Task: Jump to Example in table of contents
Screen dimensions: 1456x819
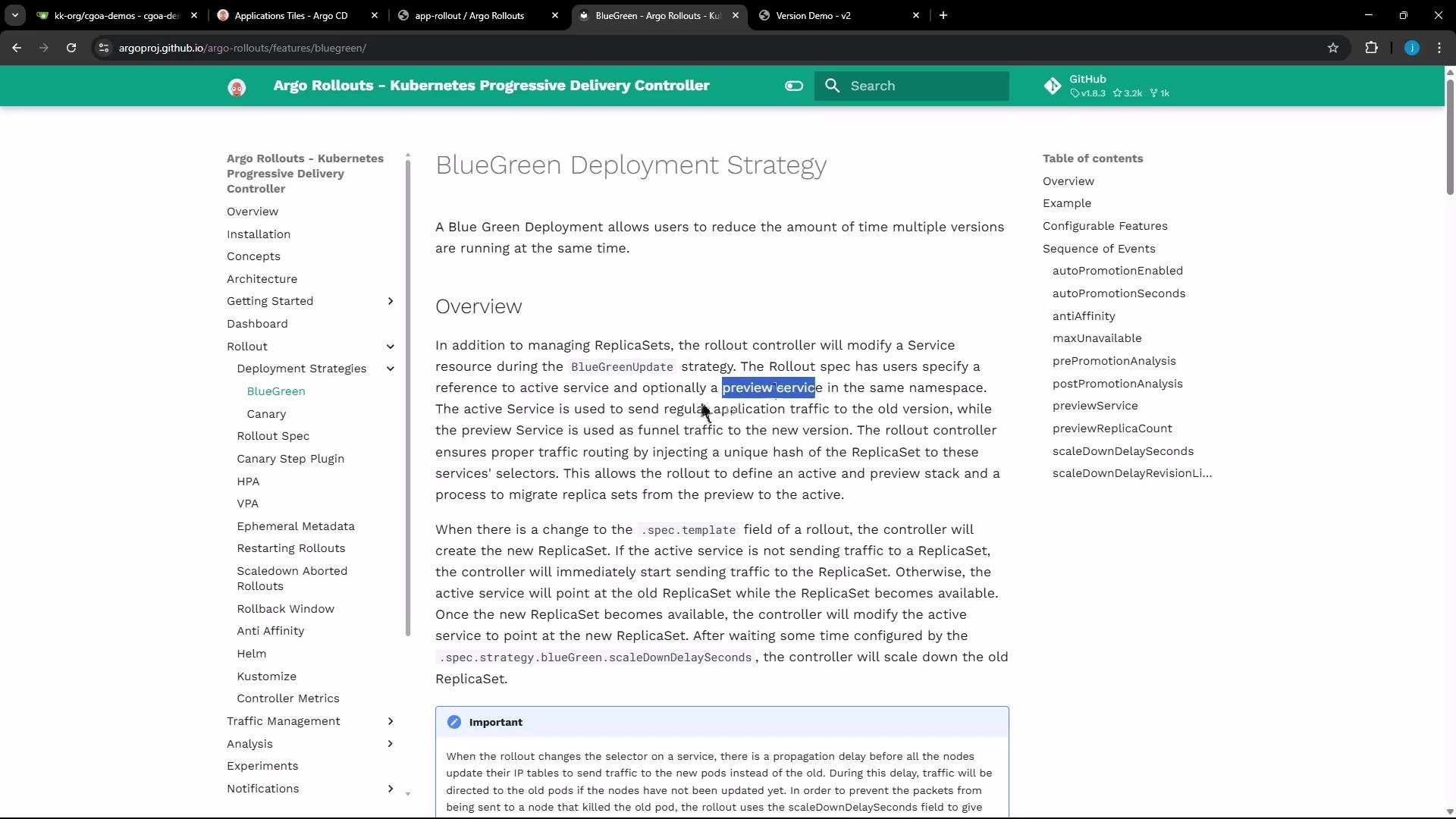Action: coord(1067,203)
